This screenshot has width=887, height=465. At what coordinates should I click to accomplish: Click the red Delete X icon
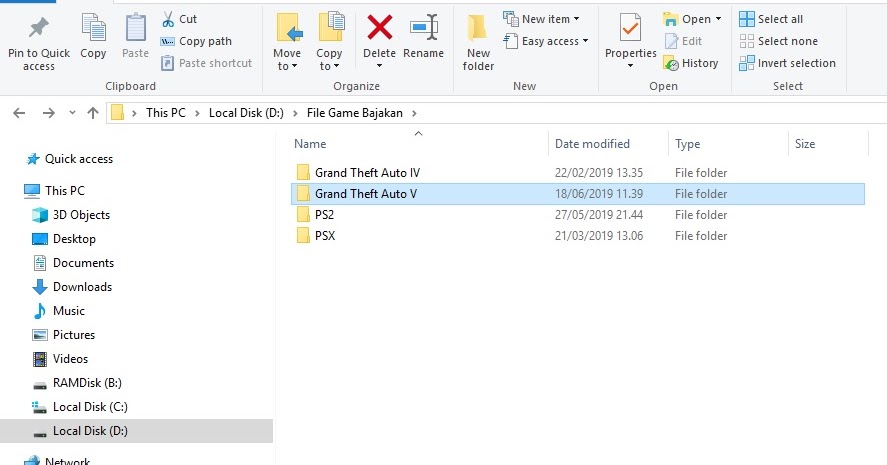tap(380, 27)
